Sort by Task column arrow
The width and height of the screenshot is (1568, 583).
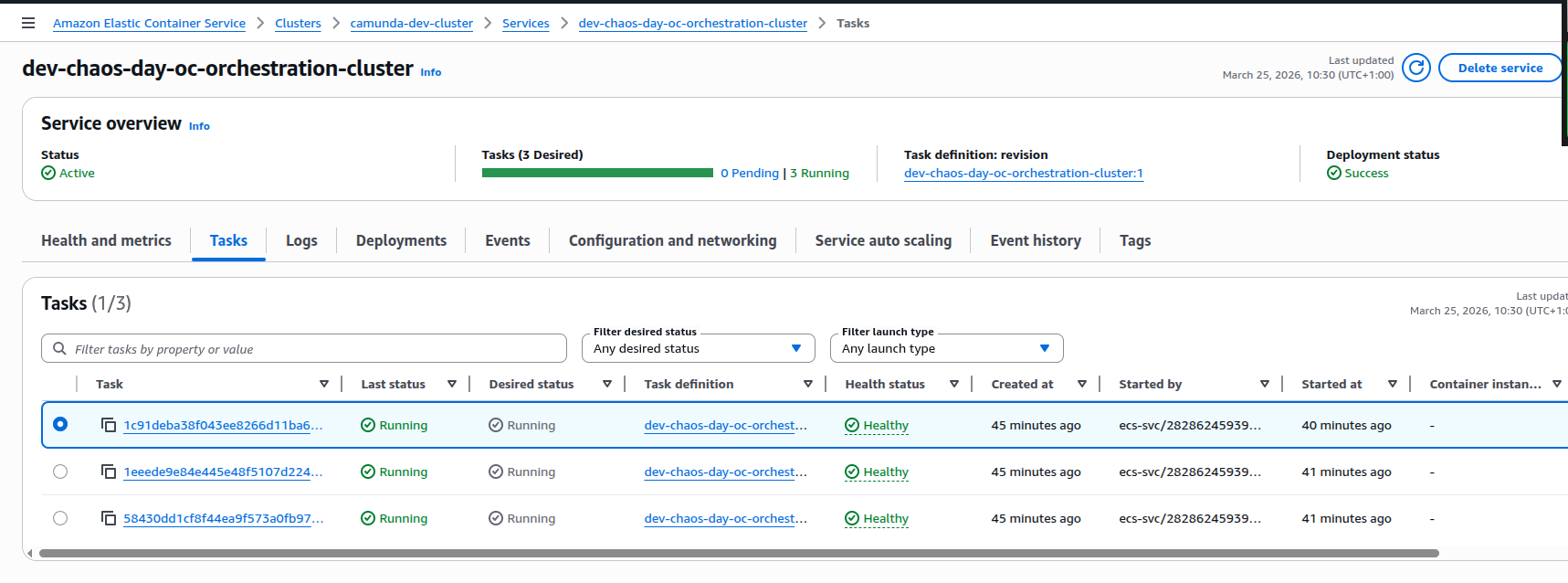(x=324, y=384)
